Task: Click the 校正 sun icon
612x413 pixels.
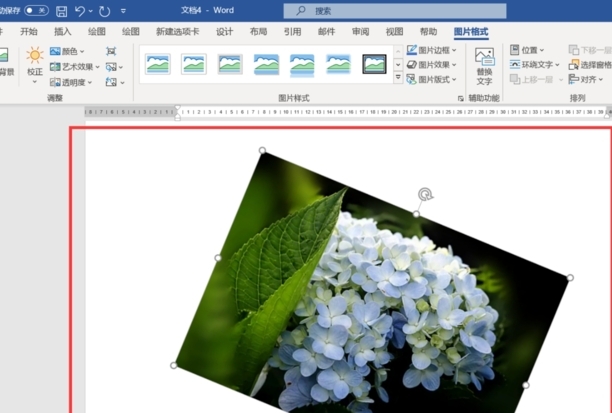Action: 35,55
